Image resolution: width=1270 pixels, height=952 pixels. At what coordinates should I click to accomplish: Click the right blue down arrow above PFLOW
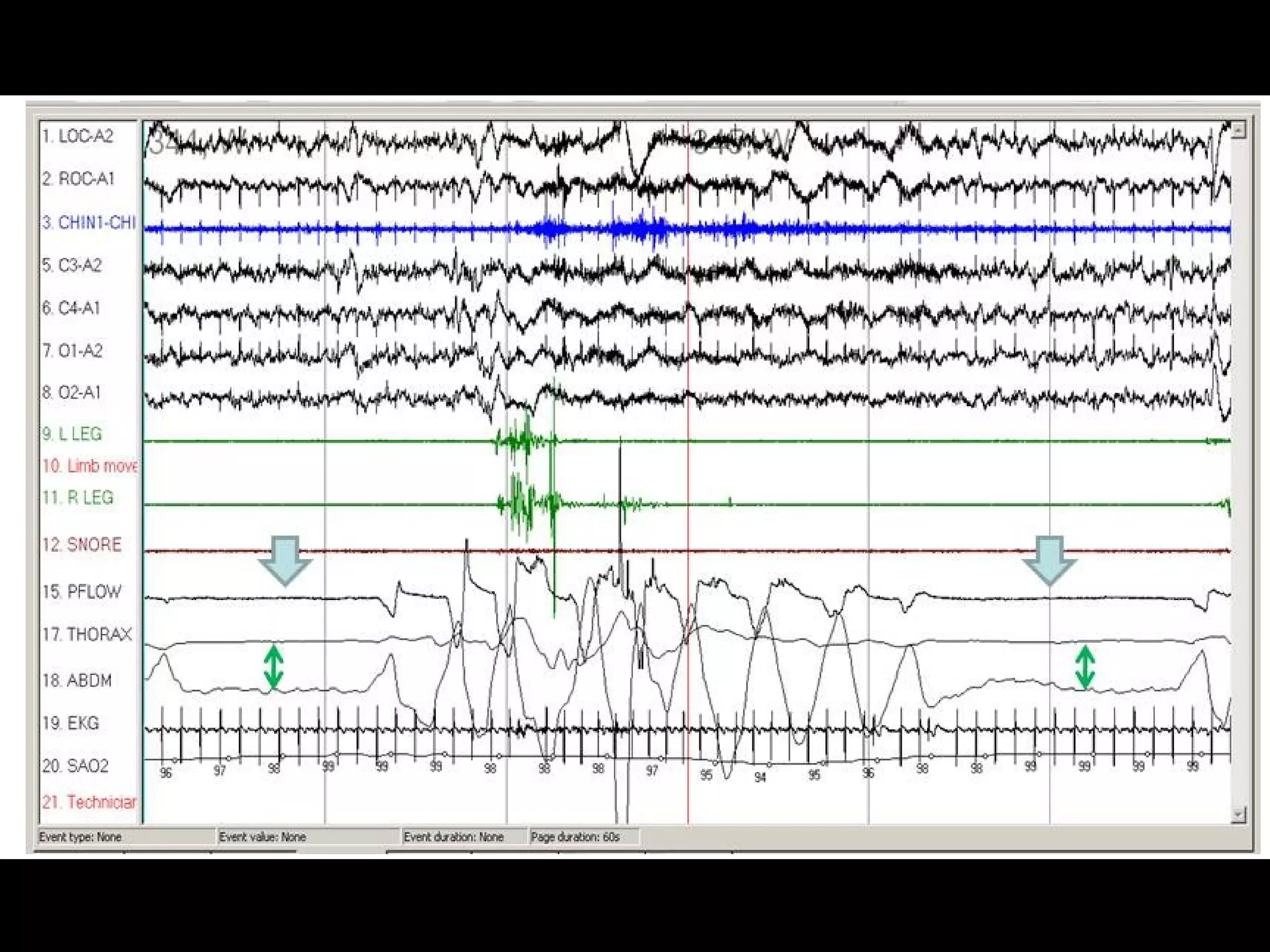pyautogui.click(x=1049, y=560)
